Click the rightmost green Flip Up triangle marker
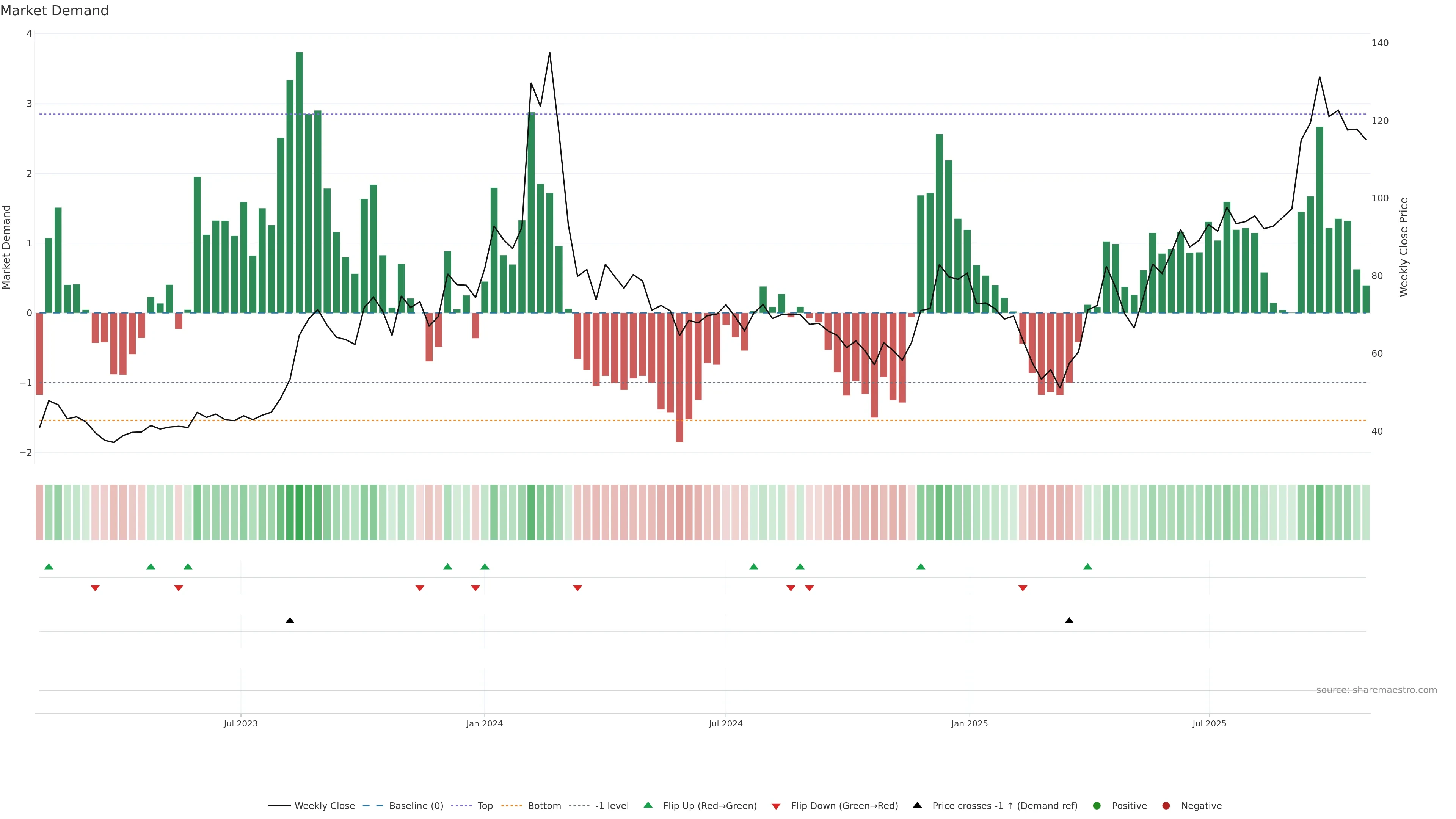 click(1087, 566)
